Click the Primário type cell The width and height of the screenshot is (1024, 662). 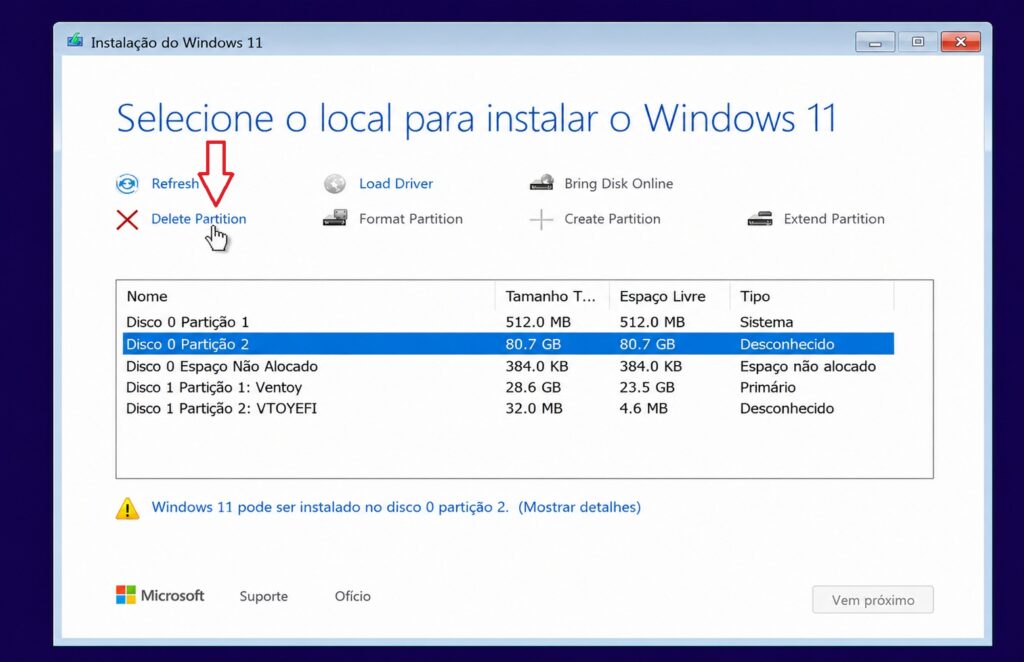click(767, 387)
